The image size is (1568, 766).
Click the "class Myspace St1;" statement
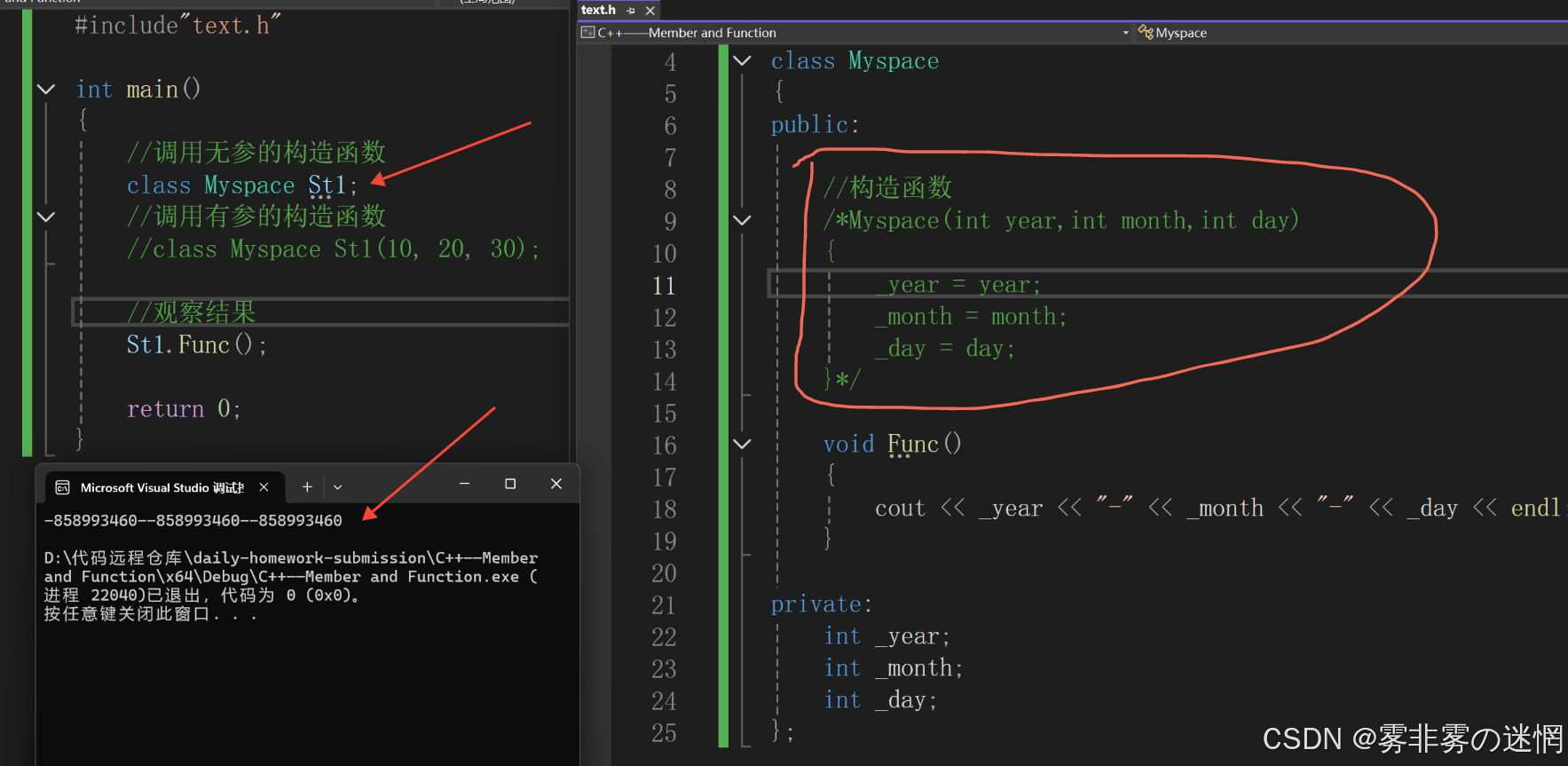click(x=242, y=186)
